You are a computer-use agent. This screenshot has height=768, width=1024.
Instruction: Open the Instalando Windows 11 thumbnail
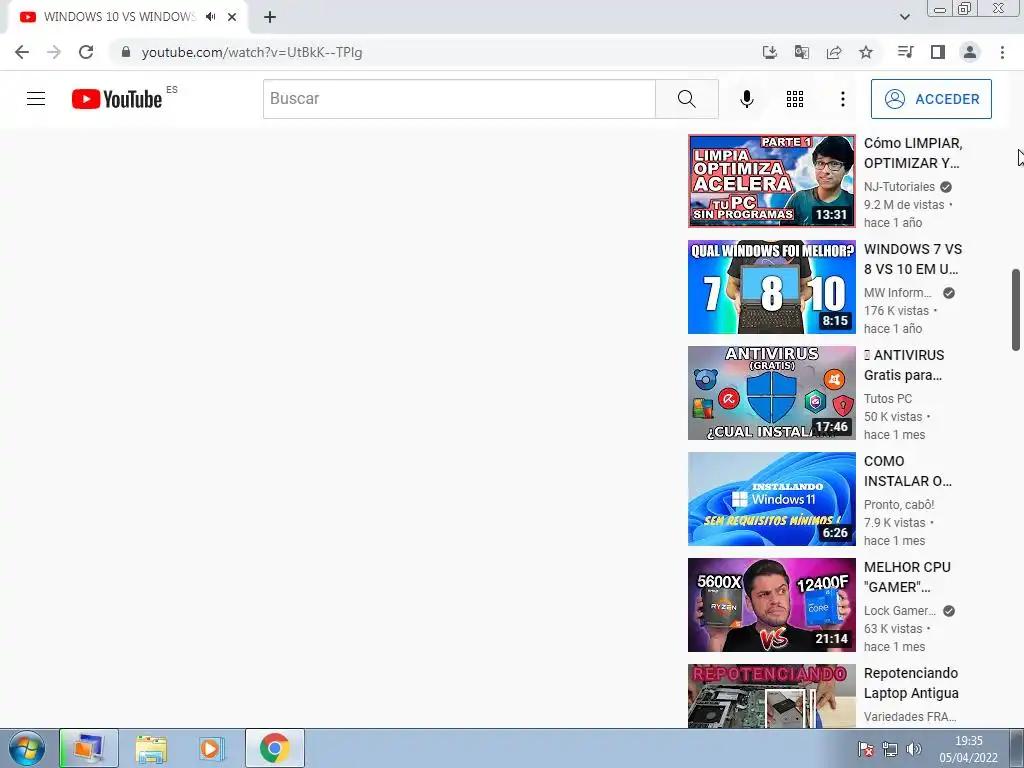tap(771, 499)
